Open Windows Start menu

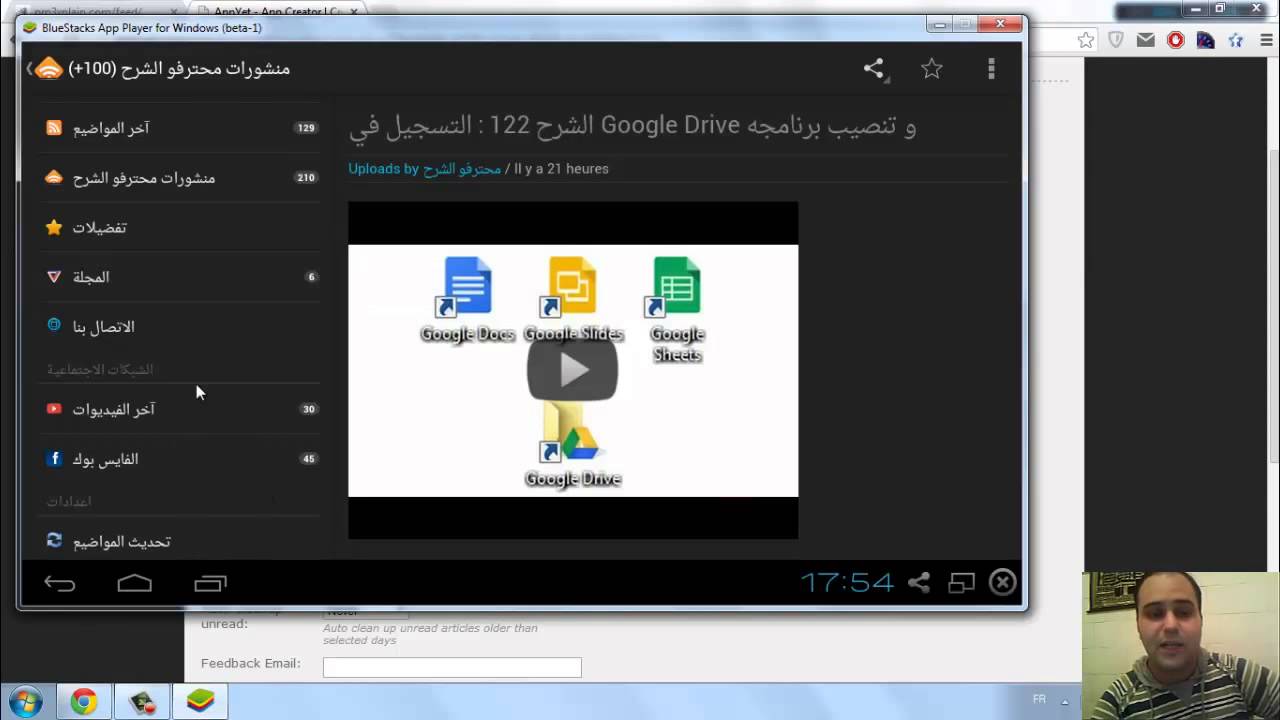(25, 701)
